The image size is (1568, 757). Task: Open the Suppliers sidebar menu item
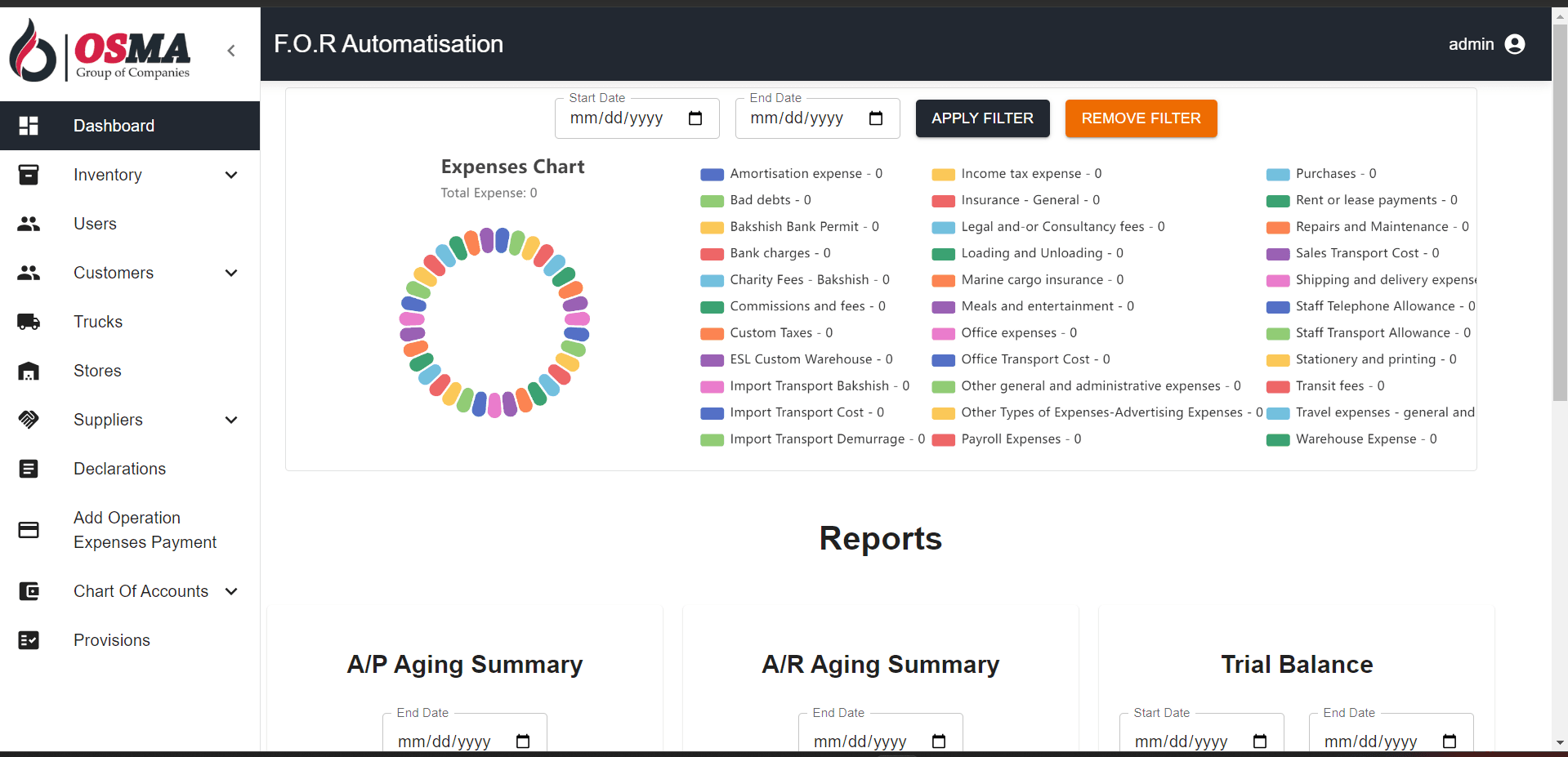107,420
